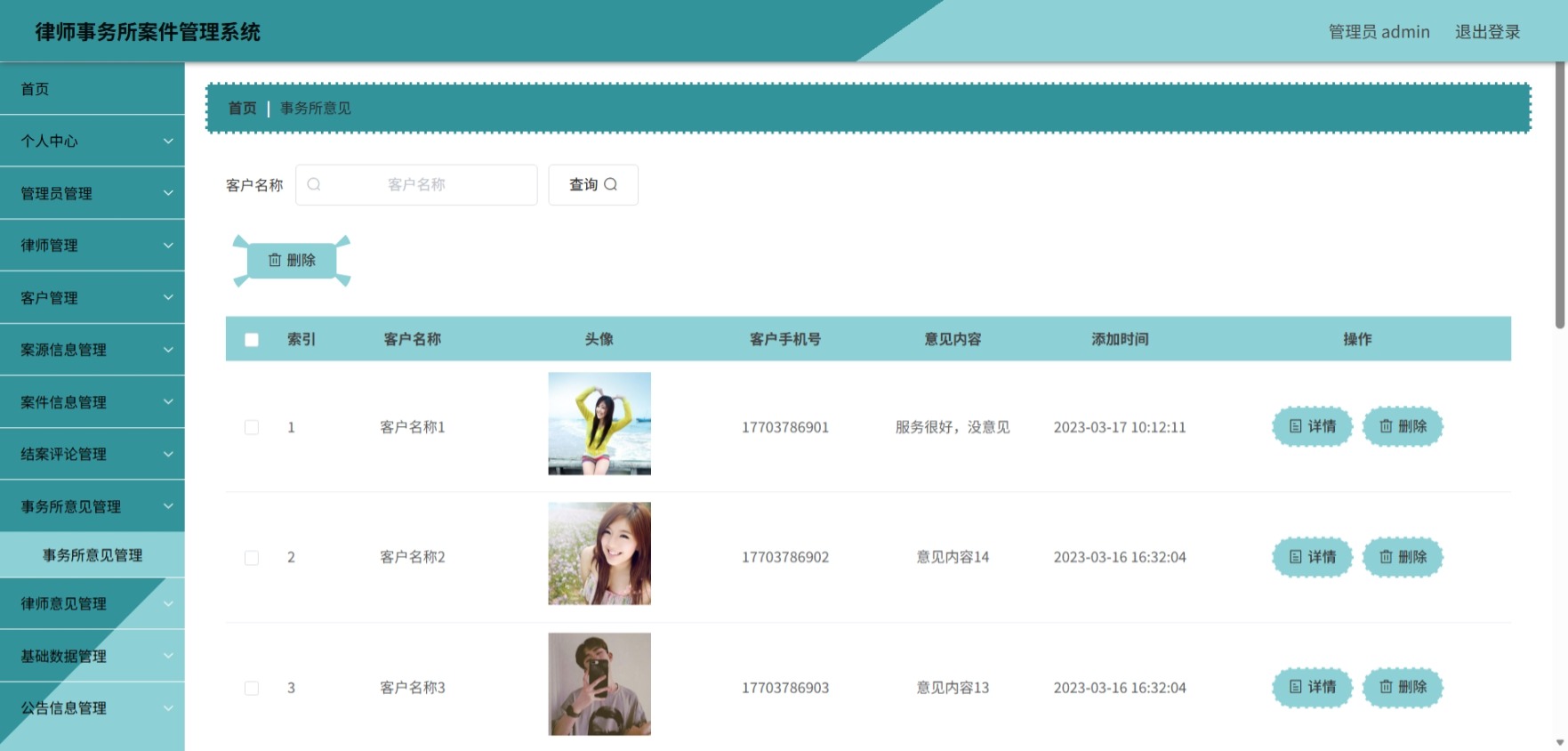Expand the 律师管理 sidebar chevron

[x=168, y=245]
